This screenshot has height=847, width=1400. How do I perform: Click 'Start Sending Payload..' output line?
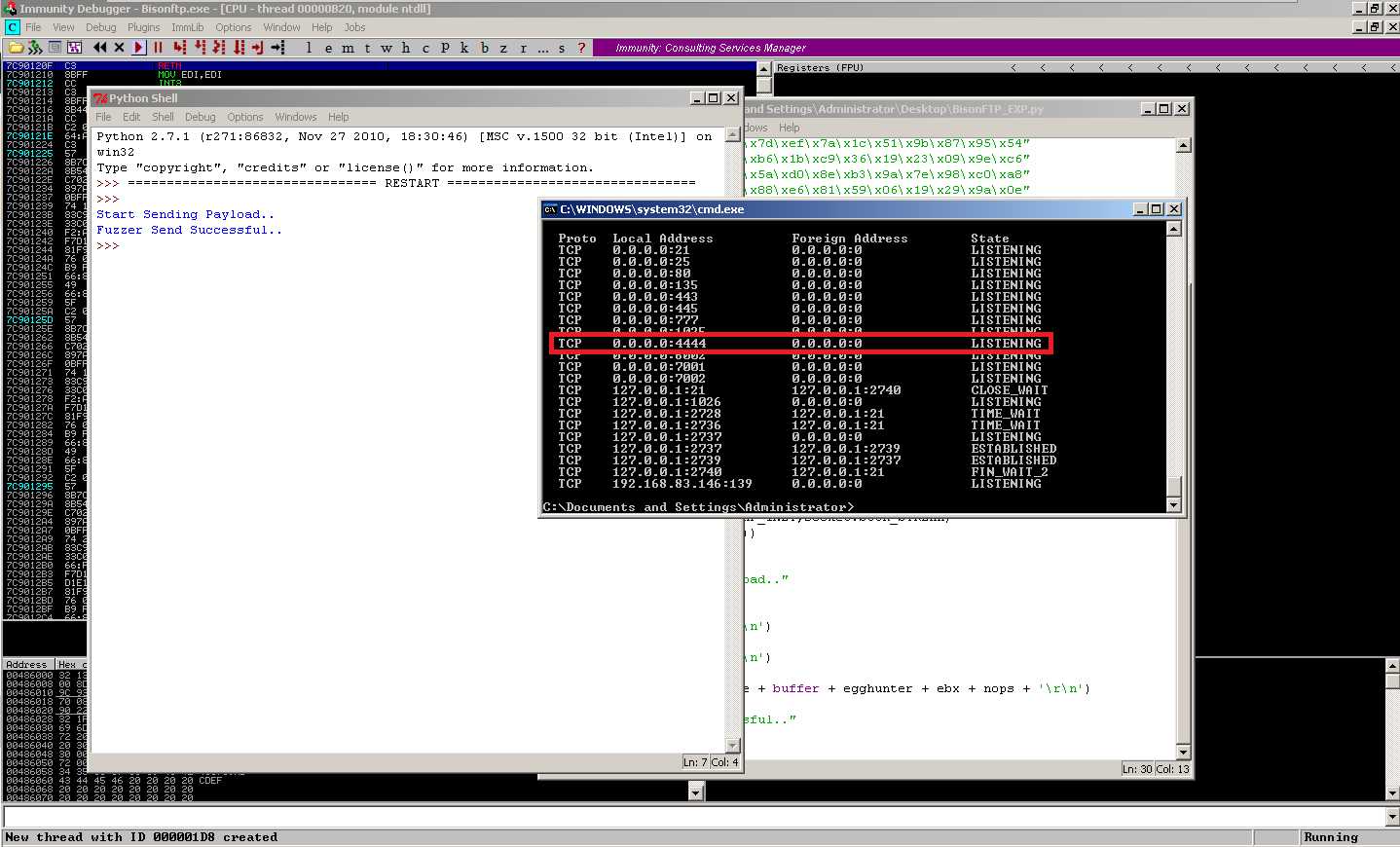[185, 214]
